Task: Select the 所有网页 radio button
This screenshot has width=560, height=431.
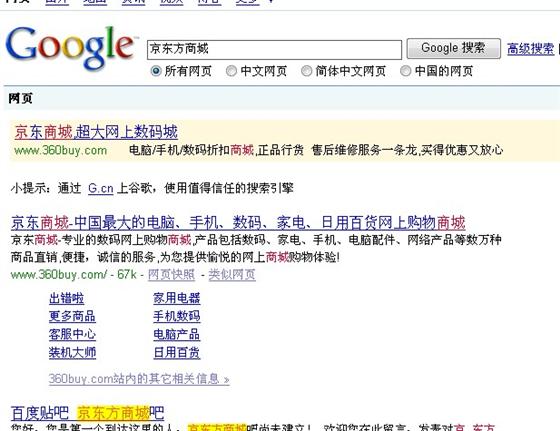Action: (156, 71)
